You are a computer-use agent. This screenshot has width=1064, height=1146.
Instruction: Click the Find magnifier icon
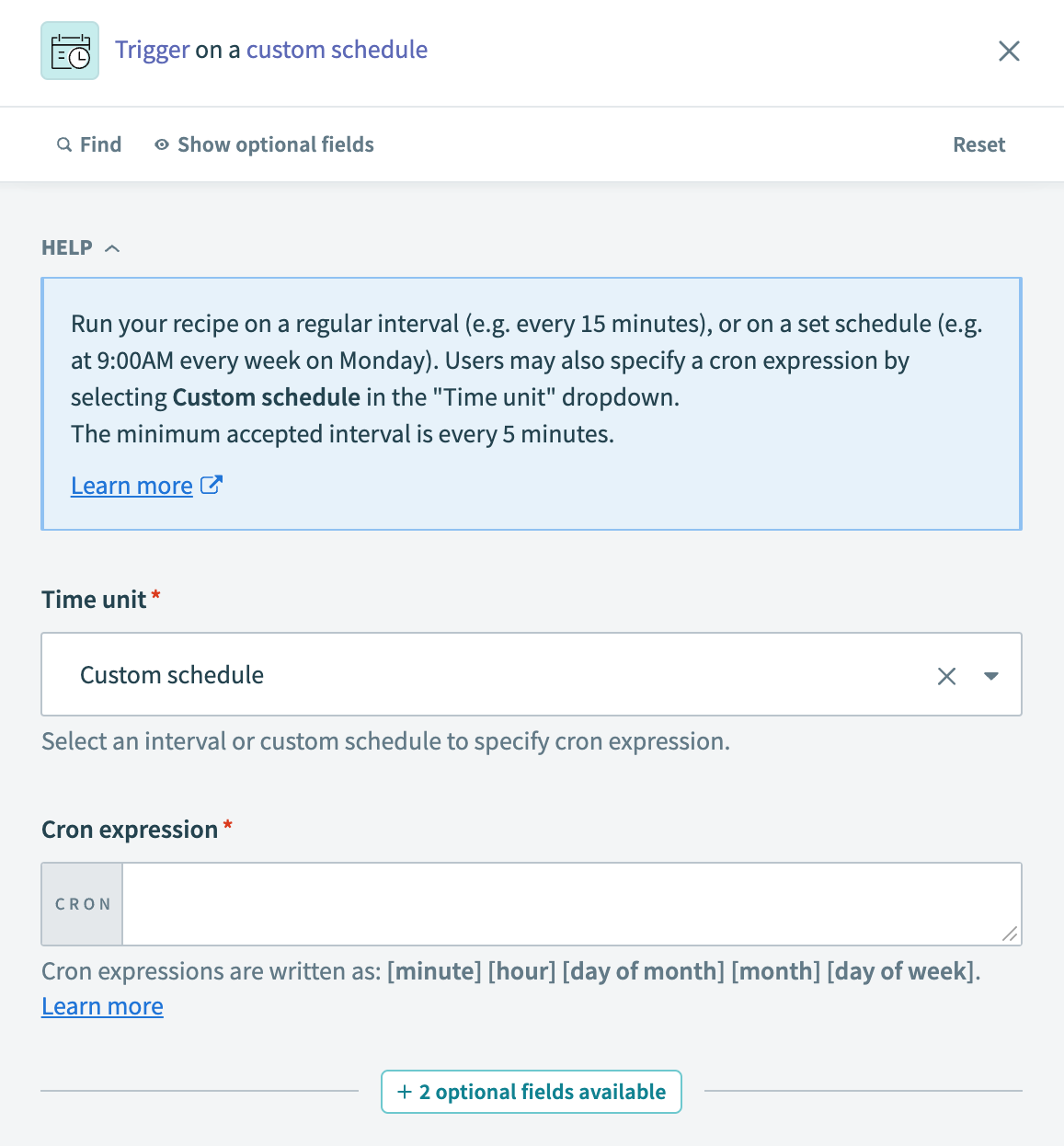[x=64, y=145]
